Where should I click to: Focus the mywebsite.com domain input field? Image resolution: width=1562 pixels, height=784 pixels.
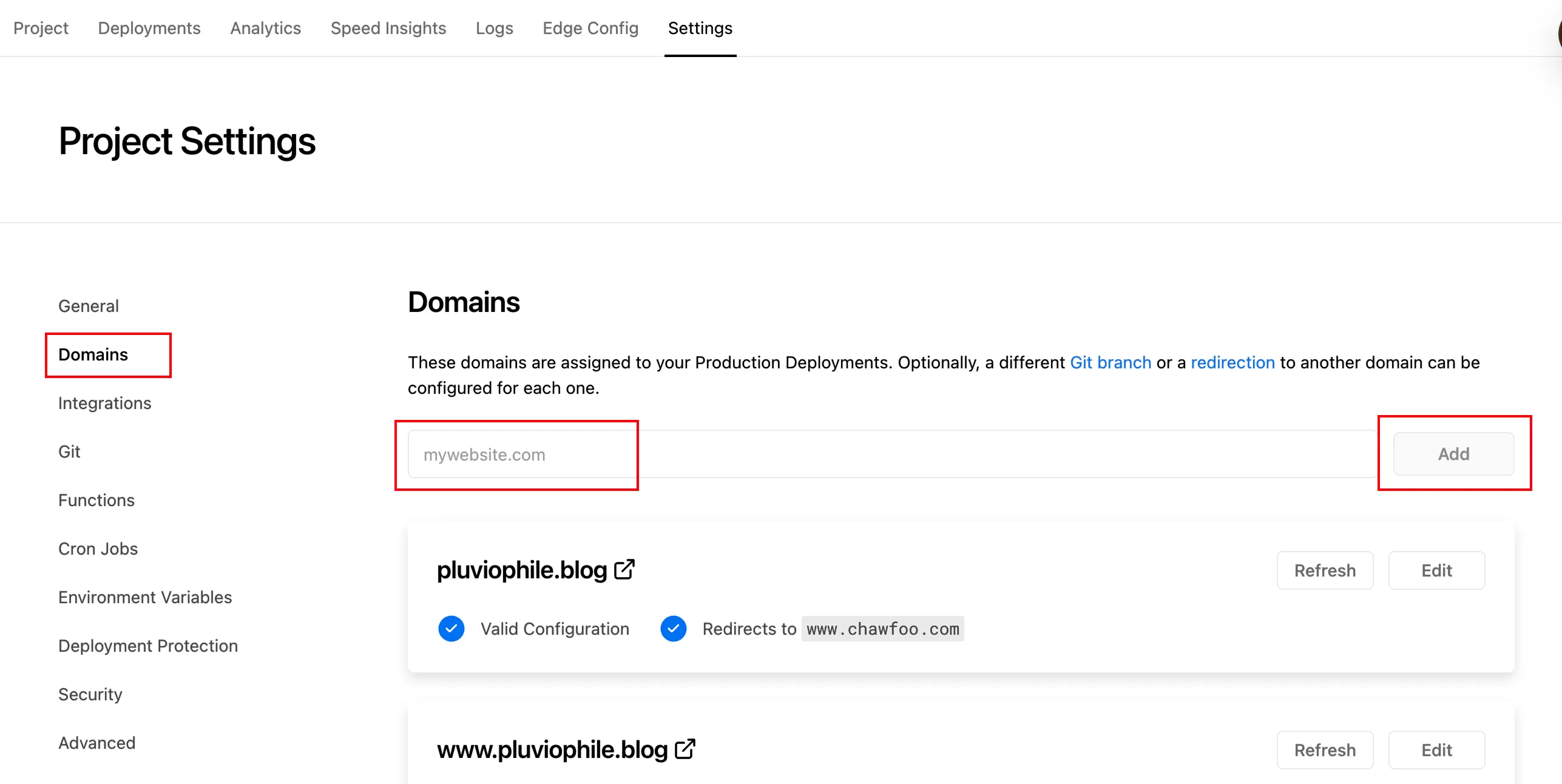click(892, 454)
